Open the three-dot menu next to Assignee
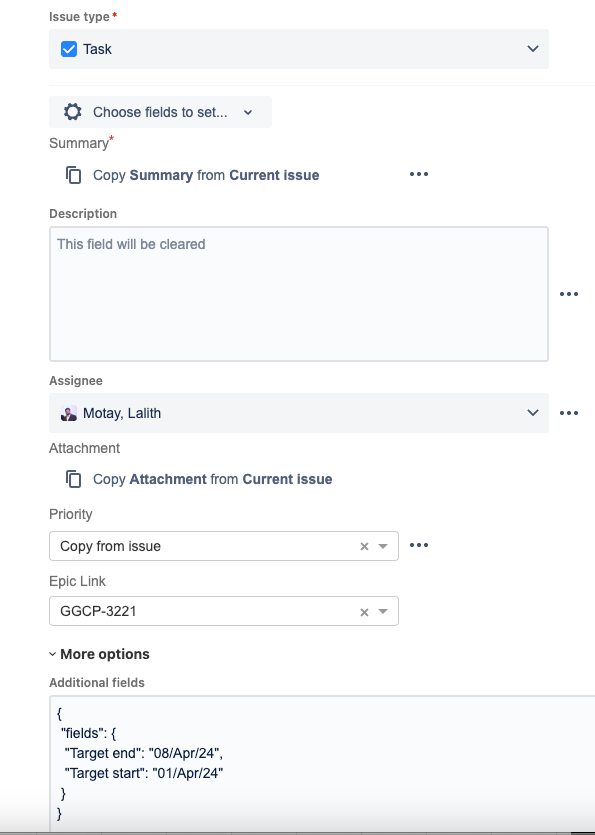 tap(569, 413)
